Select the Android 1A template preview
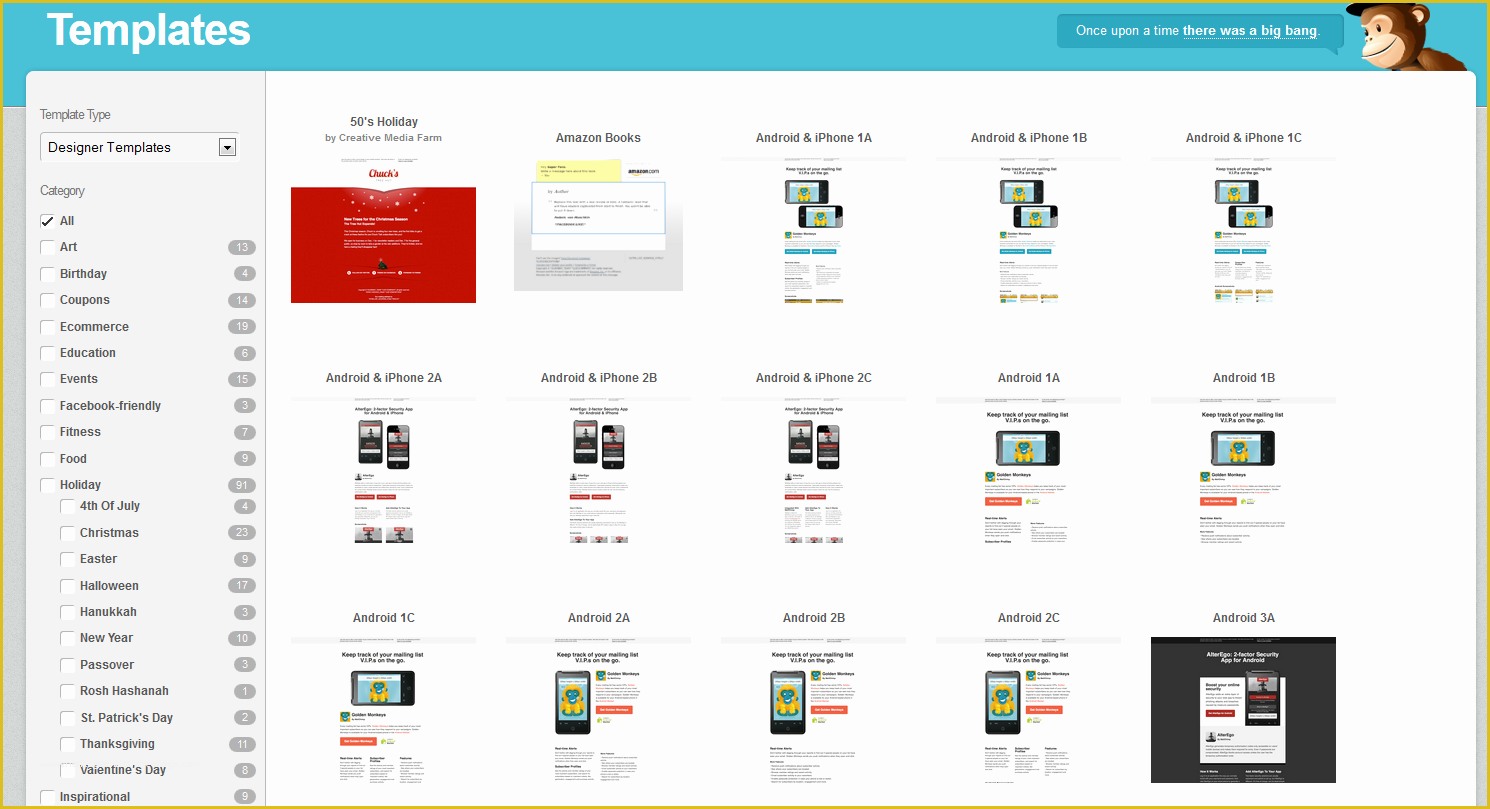The image size is (1490, 809). pyautogui.click(x=1028, y=470)
